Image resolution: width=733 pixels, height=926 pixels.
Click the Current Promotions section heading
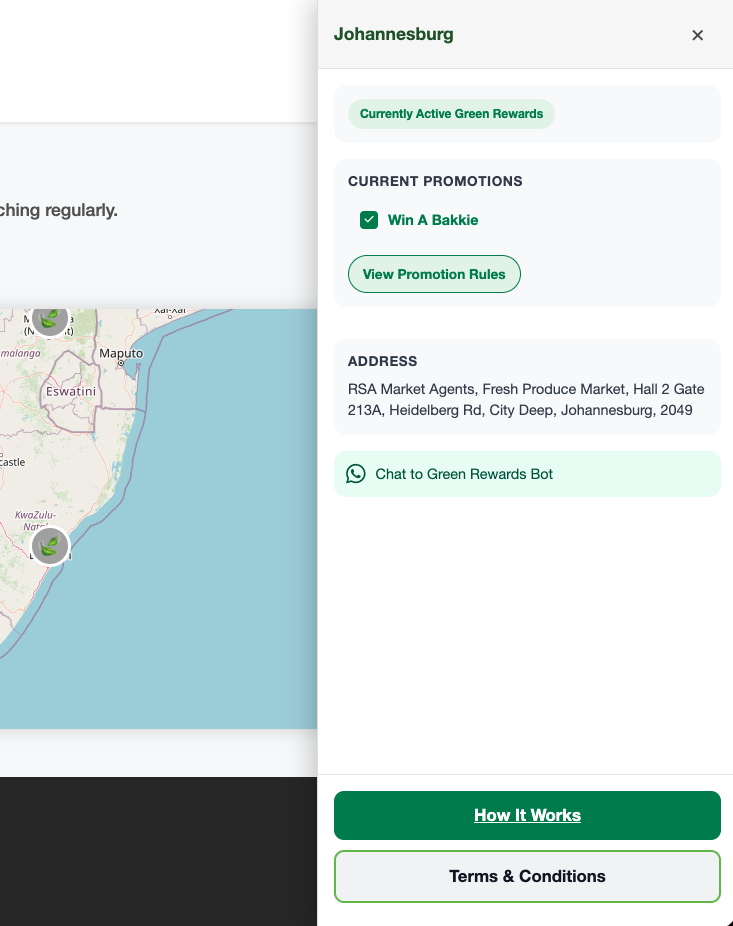[435, 181]
